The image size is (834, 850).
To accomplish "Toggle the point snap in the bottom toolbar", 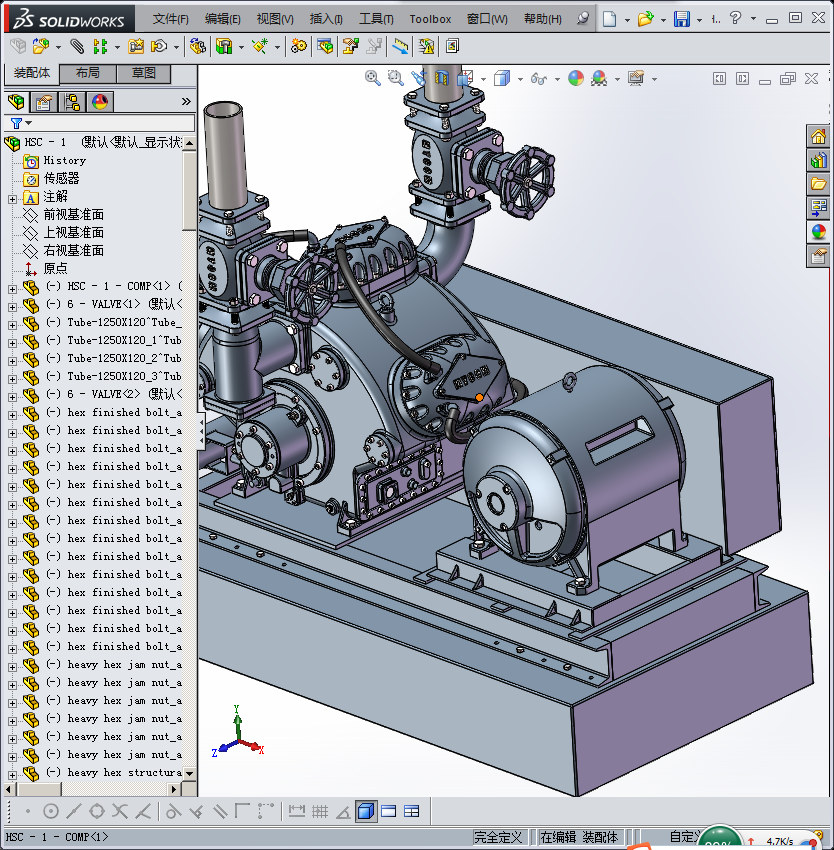I will (x=27, y=811).
